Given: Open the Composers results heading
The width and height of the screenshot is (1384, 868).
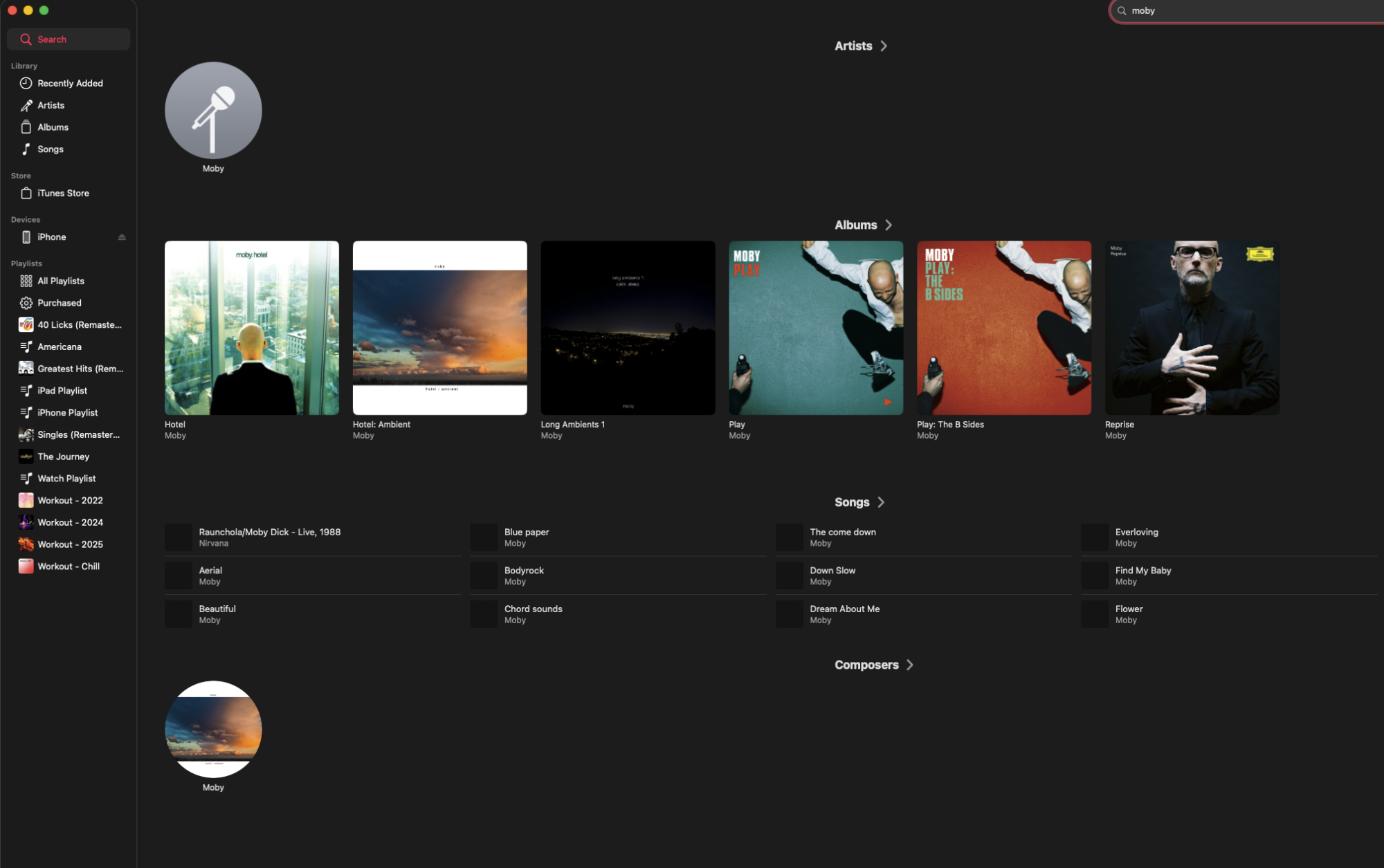Looking at the screenshot, I should [866, 665].
